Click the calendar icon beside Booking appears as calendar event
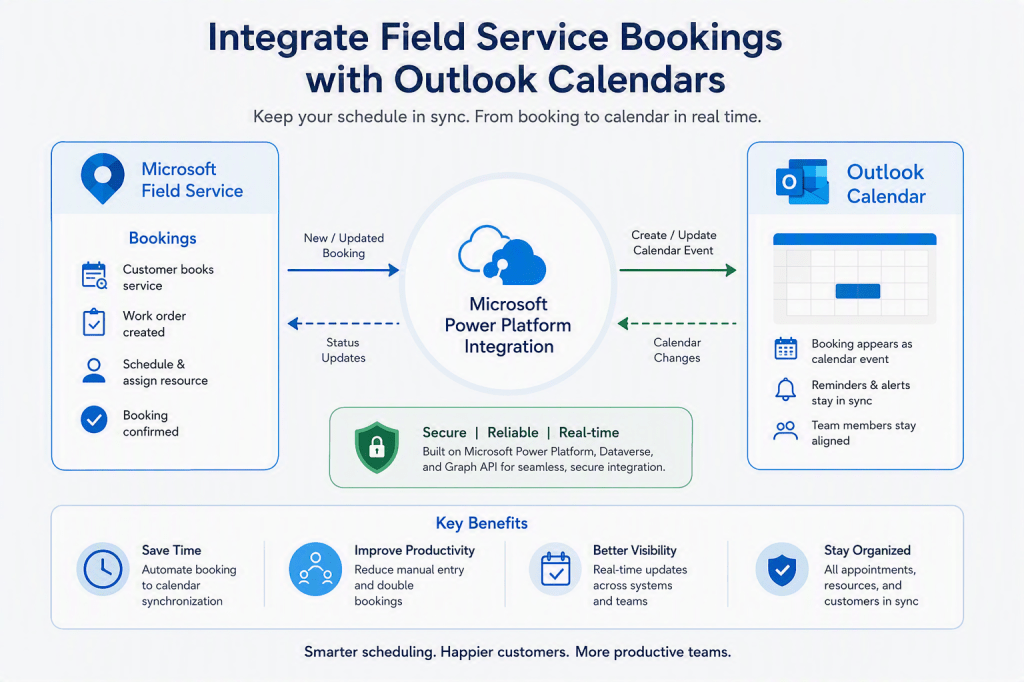The image size is (1024, 682). click(786, 349)
